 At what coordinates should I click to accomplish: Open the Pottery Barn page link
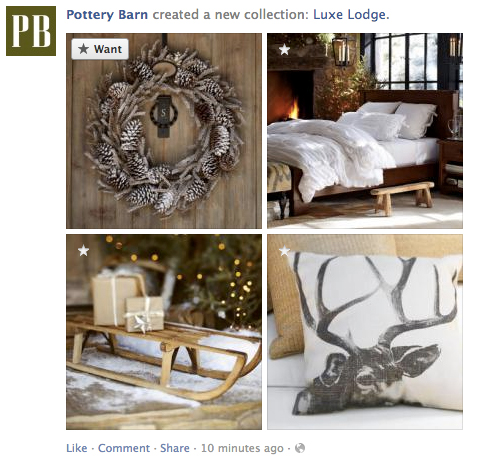click(107, 15)
